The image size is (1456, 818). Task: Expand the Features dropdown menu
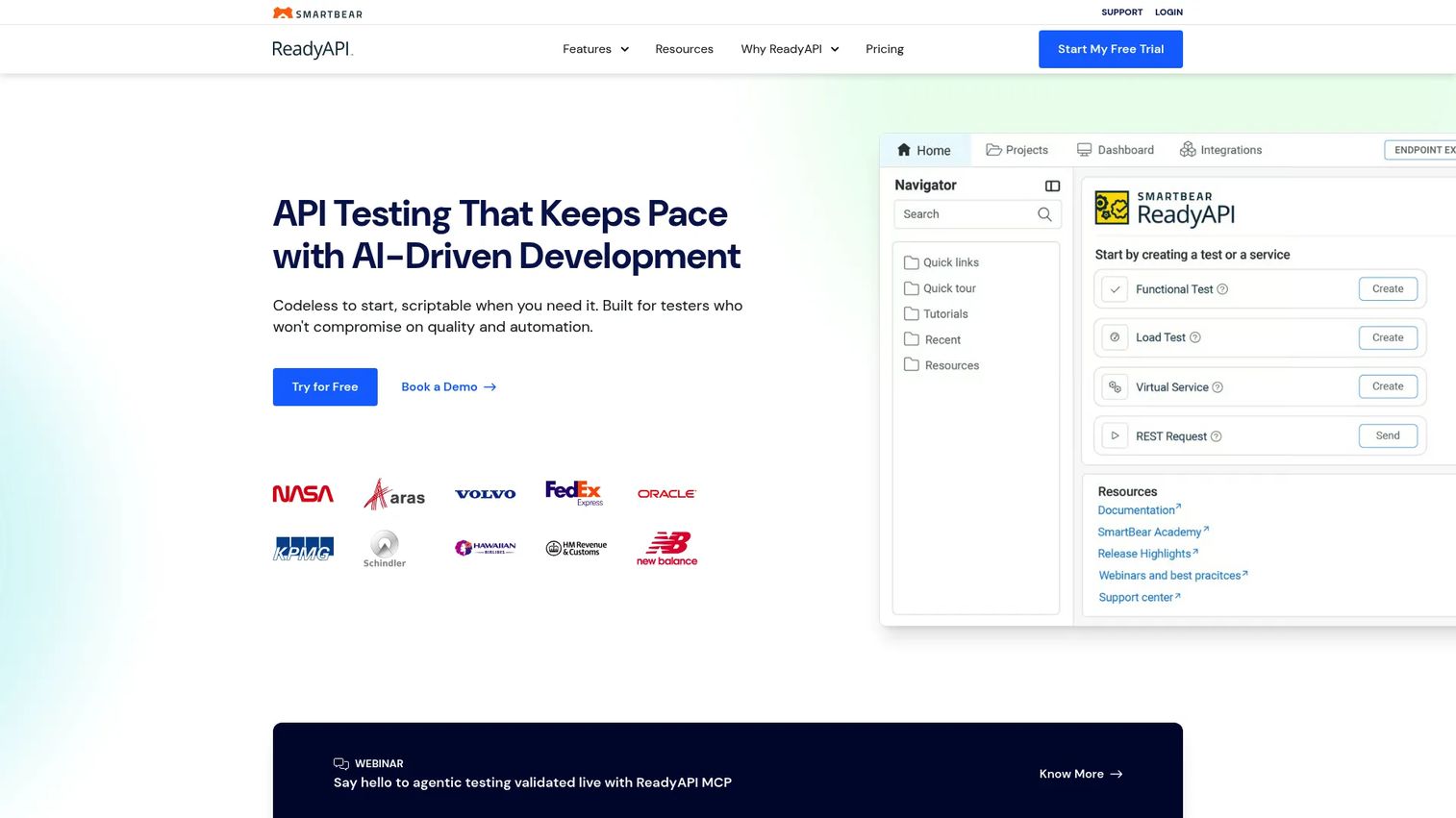pos(595,49)
